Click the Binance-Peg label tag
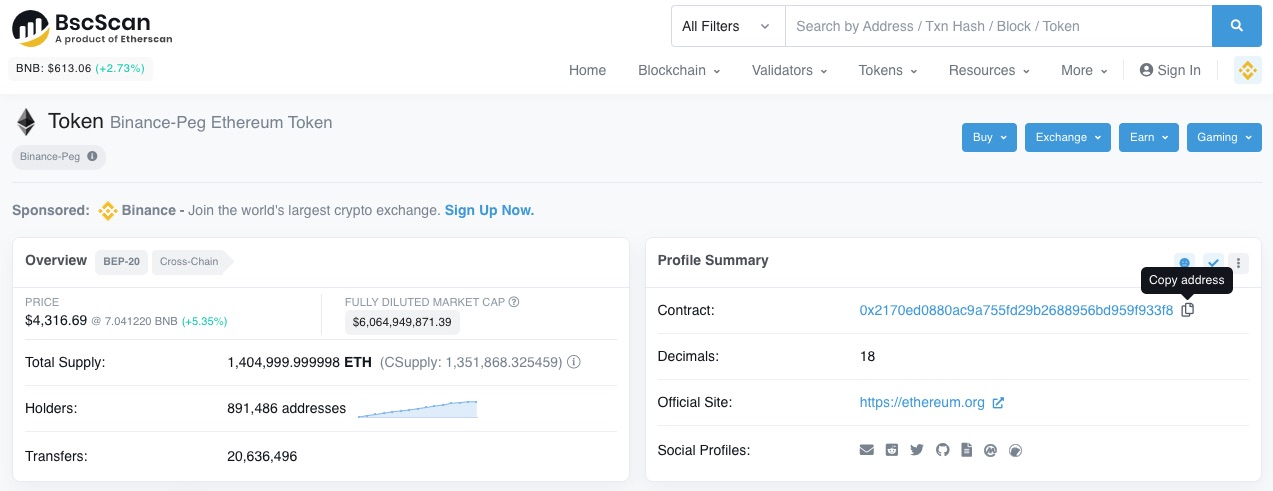 (58, 157)
